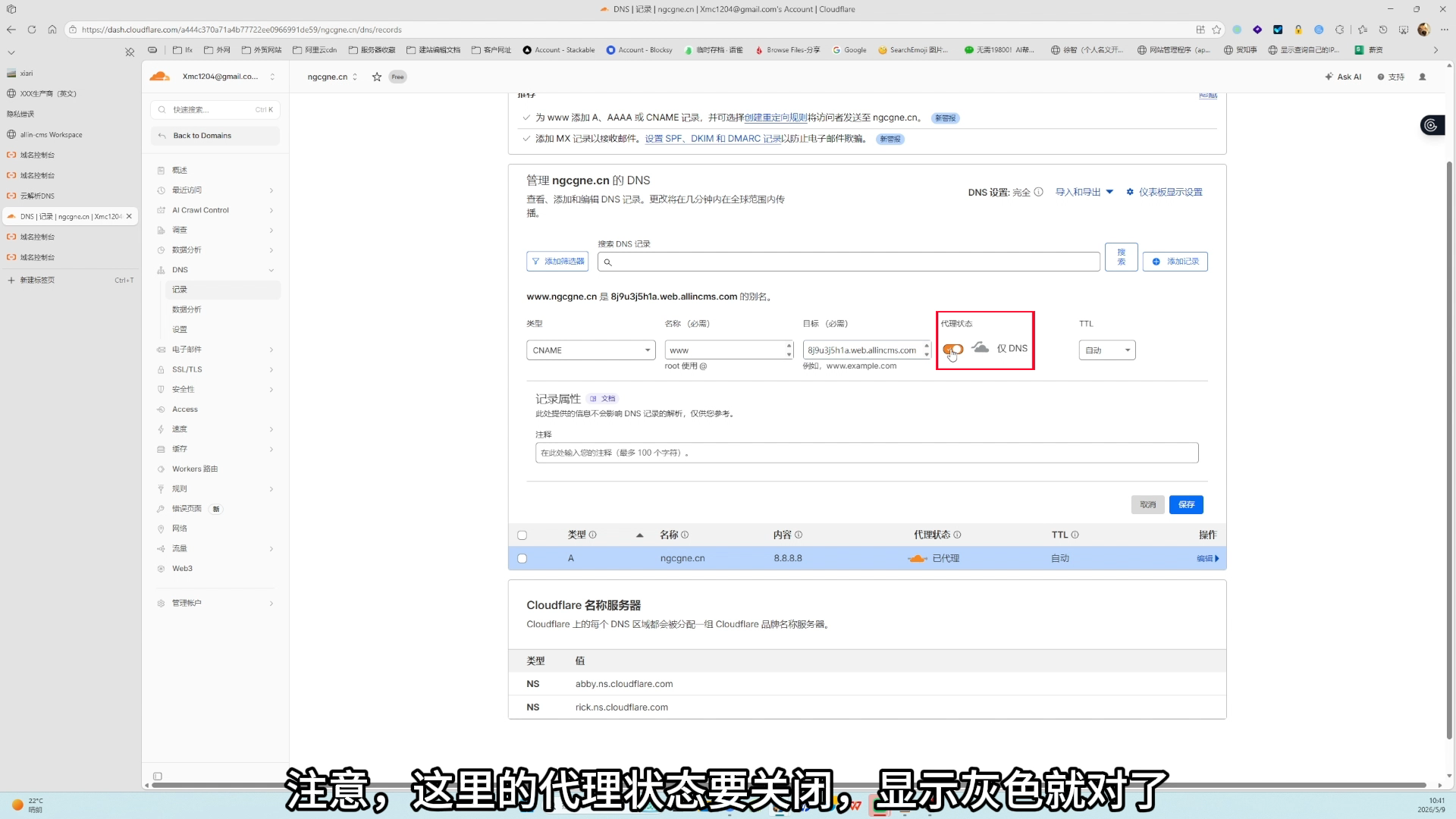Sort records by 类型 column arrow
Image resolution: width=1456 pixels, height=819 pixels.
click(639, 535)
